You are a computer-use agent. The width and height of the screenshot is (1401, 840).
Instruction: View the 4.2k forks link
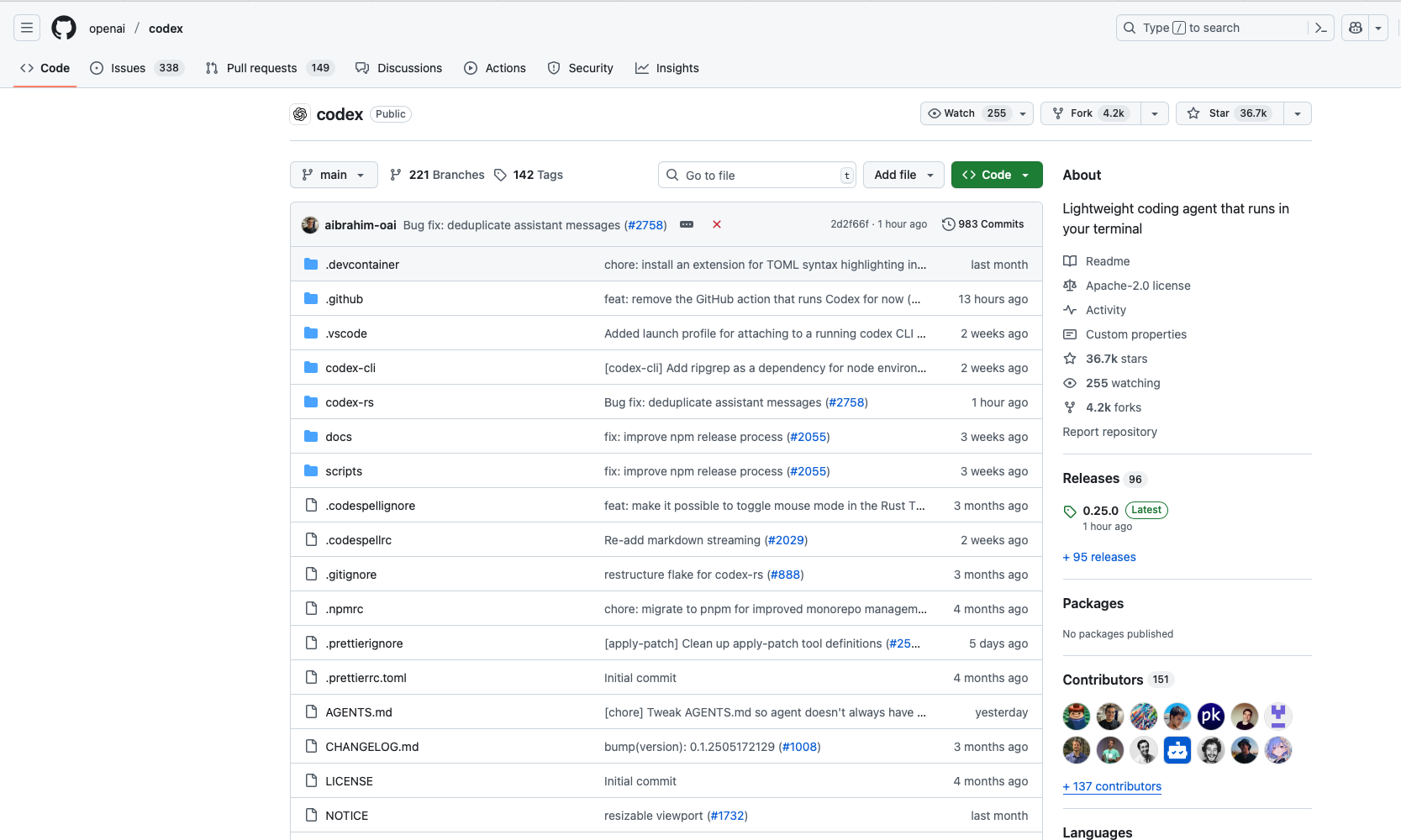click(x=1103, y=407)
